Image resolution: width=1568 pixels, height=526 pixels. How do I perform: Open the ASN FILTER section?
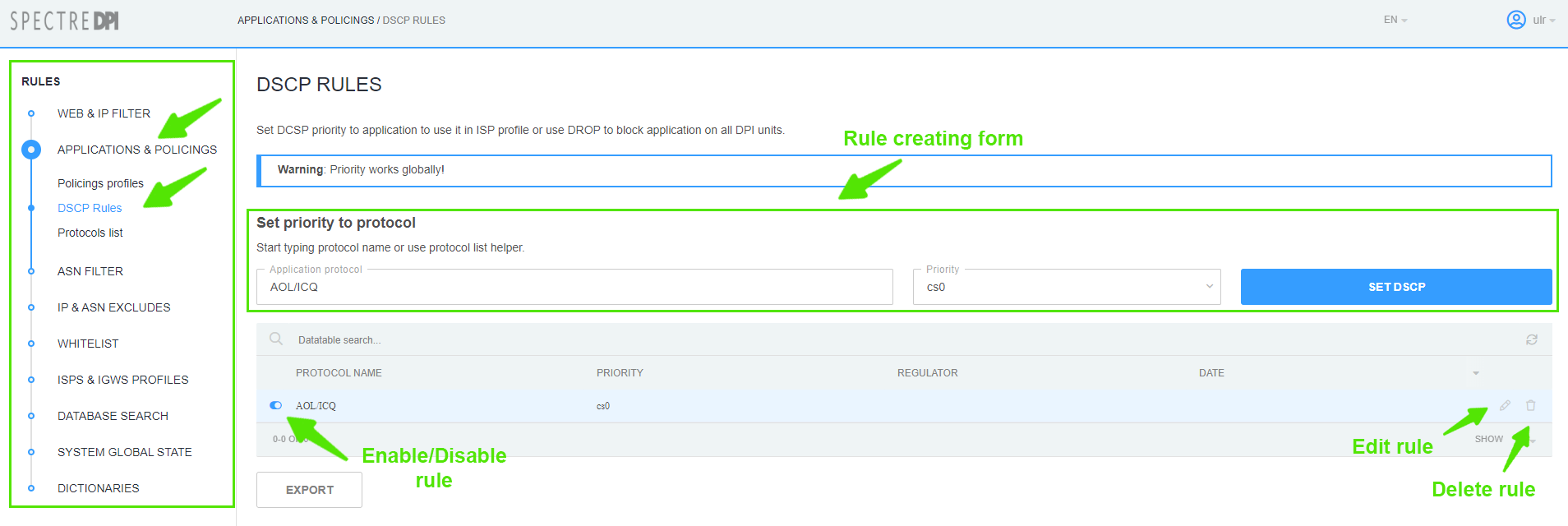[90, 271]
